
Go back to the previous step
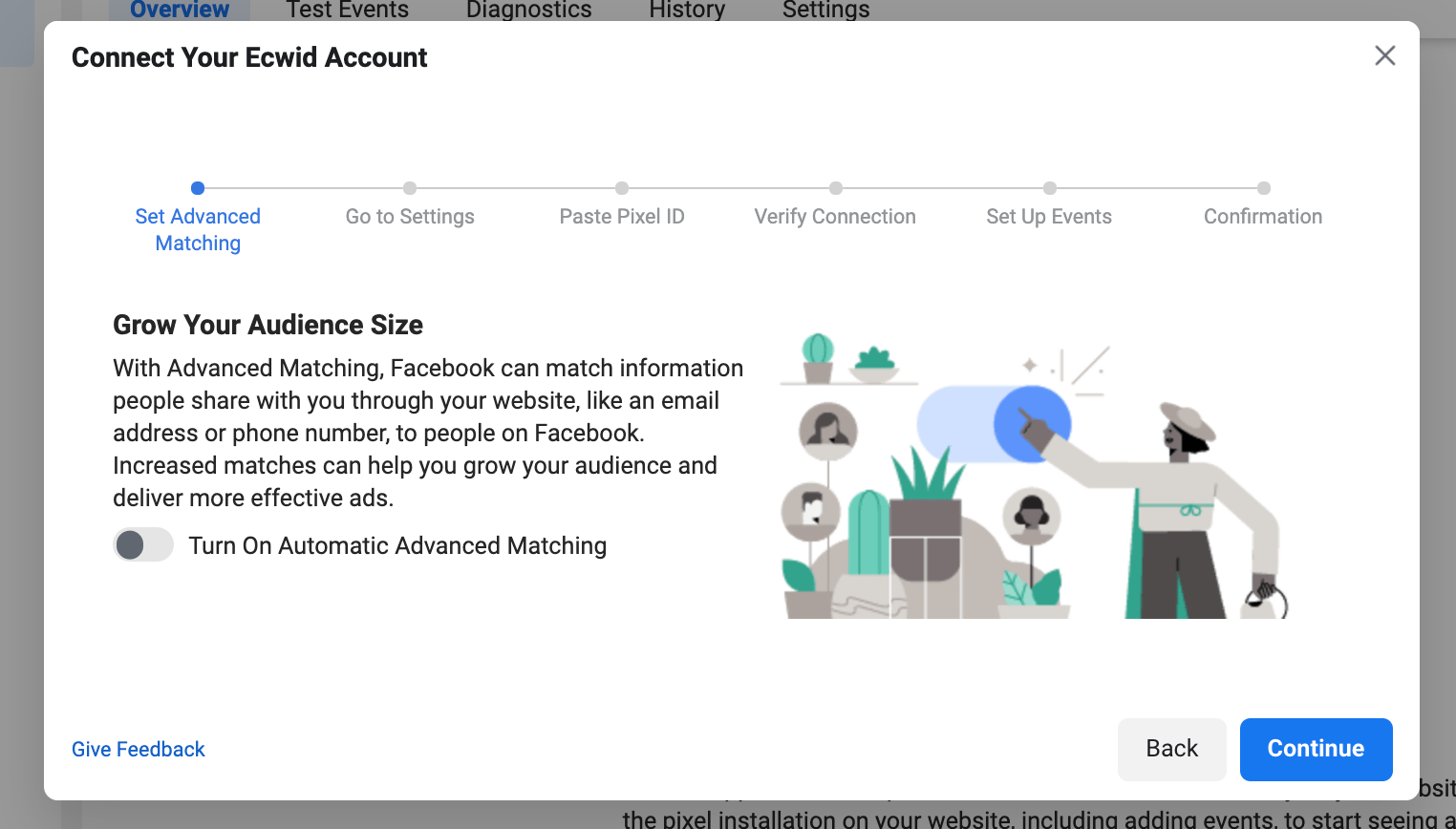coord(1172,749)
